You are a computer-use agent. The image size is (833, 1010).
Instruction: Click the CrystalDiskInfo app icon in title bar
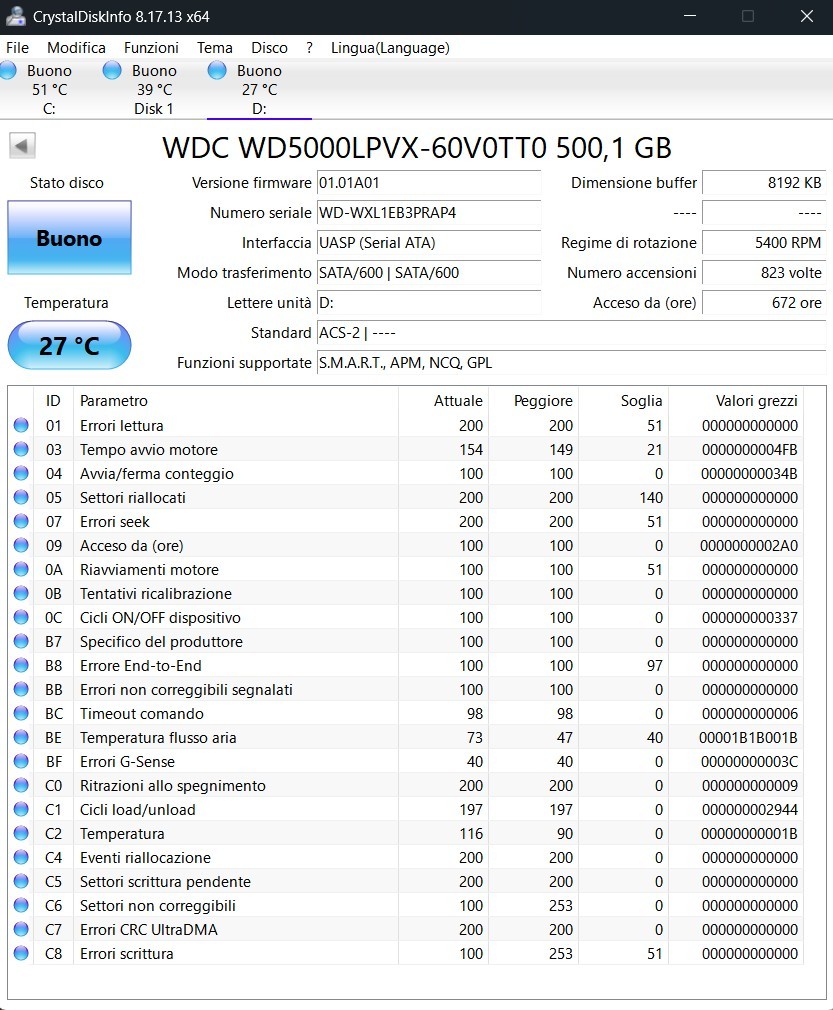tap(15, 16)
